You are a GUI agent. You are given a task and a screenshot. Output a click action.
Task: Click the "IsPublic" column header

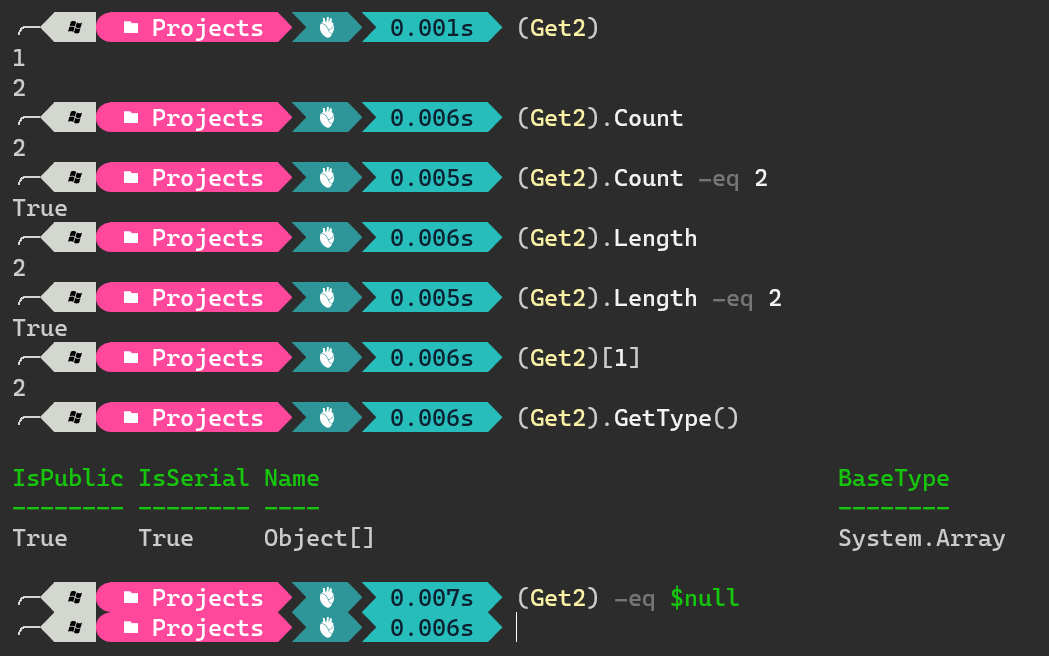pyautogui.click(x=68, y=478)
